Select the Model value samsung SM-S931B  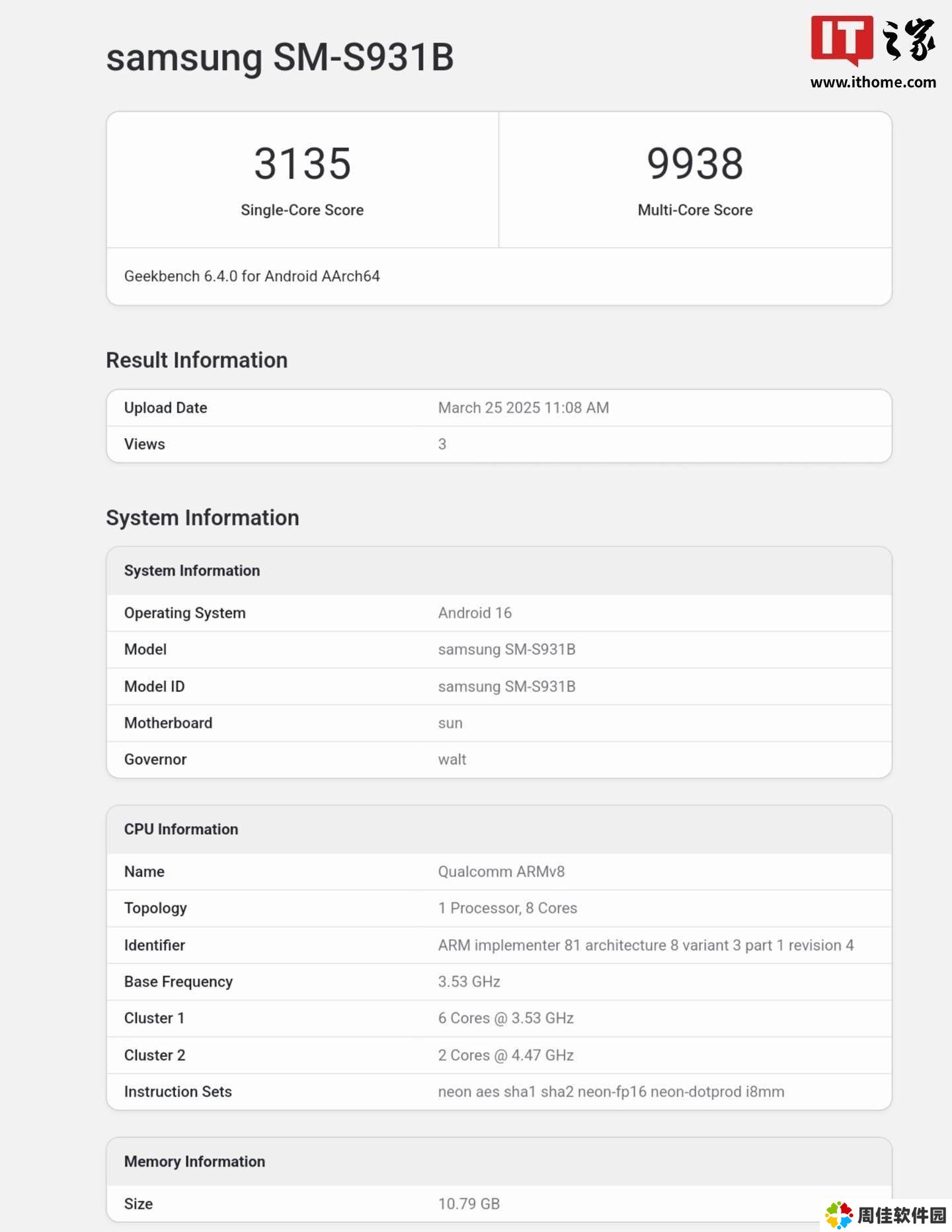tap(507, 650)
